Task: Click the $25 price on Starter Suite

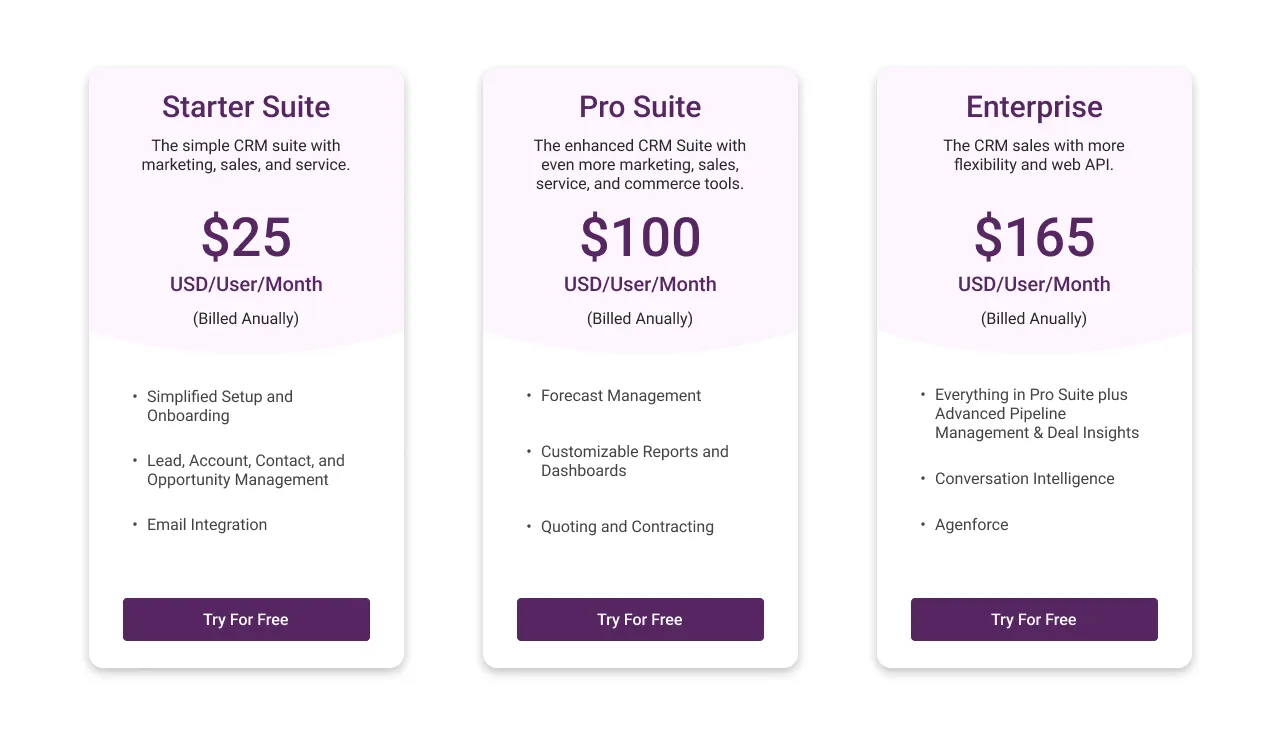Action: (246, 238)
